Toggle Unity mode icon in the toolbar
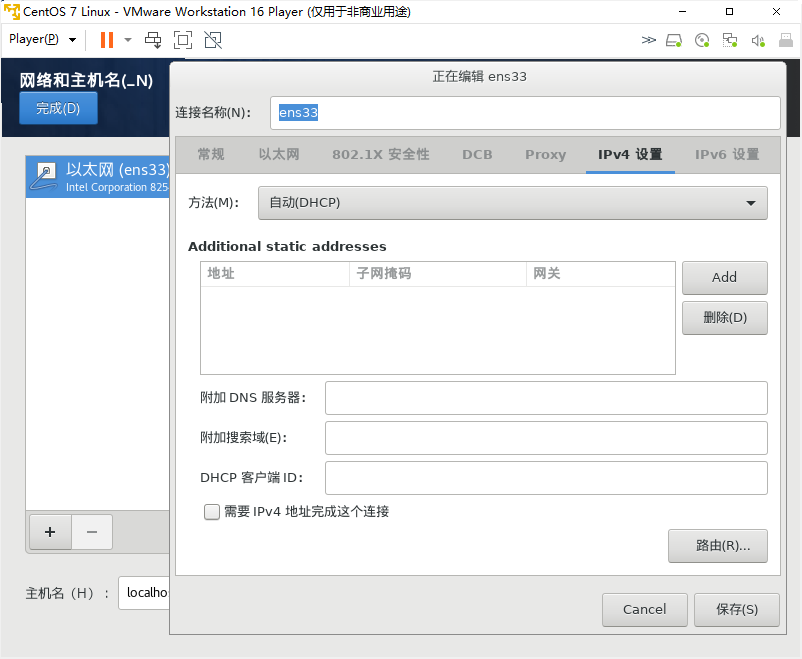This screenshot has height=659, width=802. pyautogui.click(x=213, y=40)
